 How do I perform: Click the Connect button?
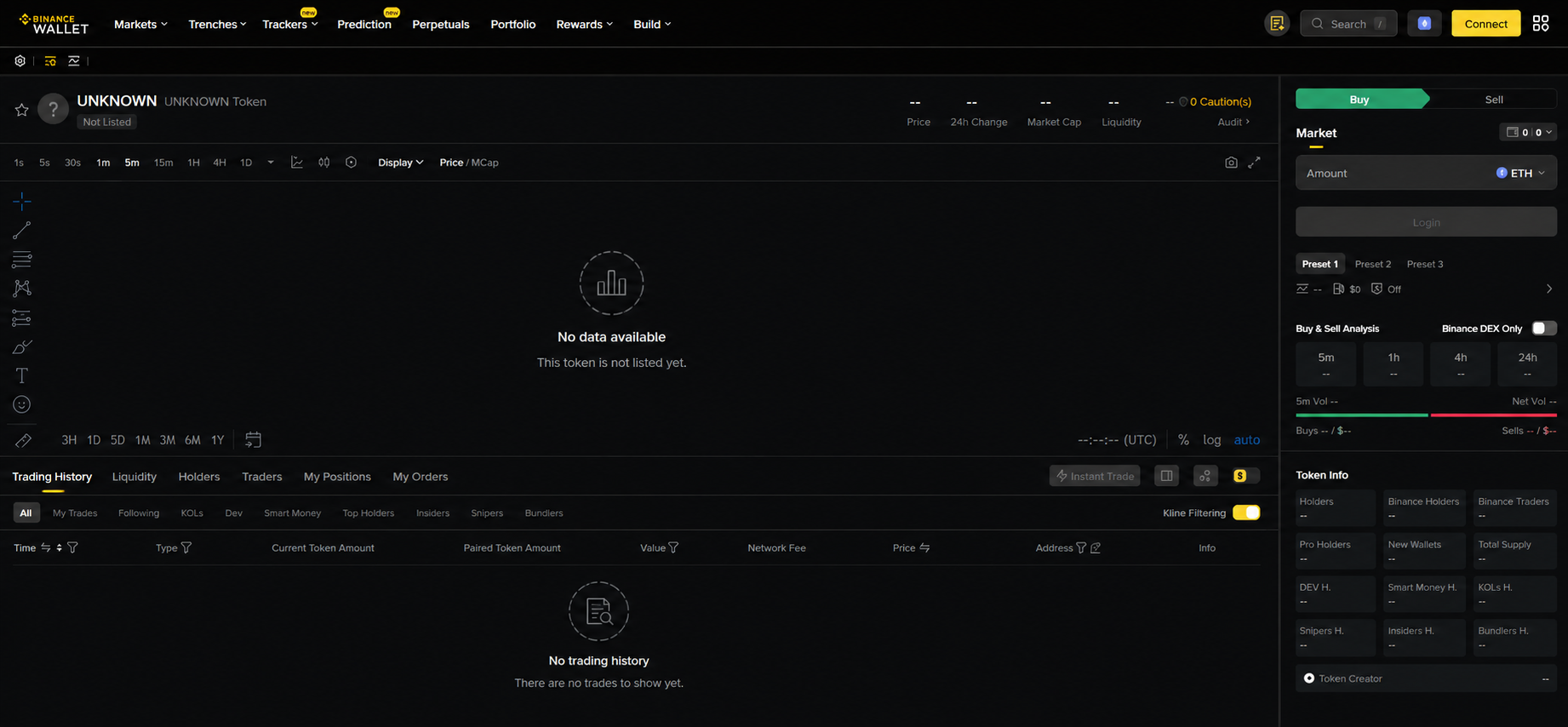click(x=1486, y=24)
